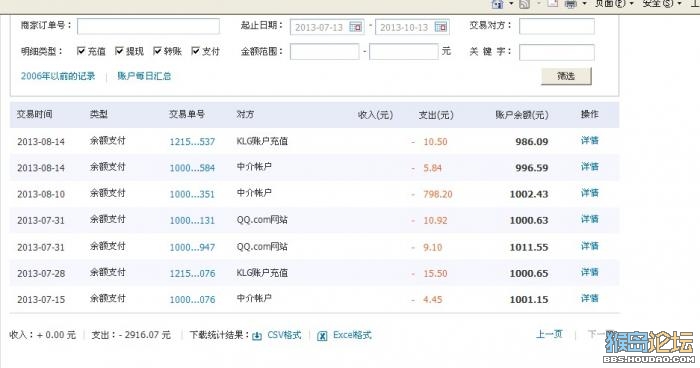Click the 账户余额(元) column header
This screenshot has width=700, height=368.
pyautogui.click(x=522, y=115)
